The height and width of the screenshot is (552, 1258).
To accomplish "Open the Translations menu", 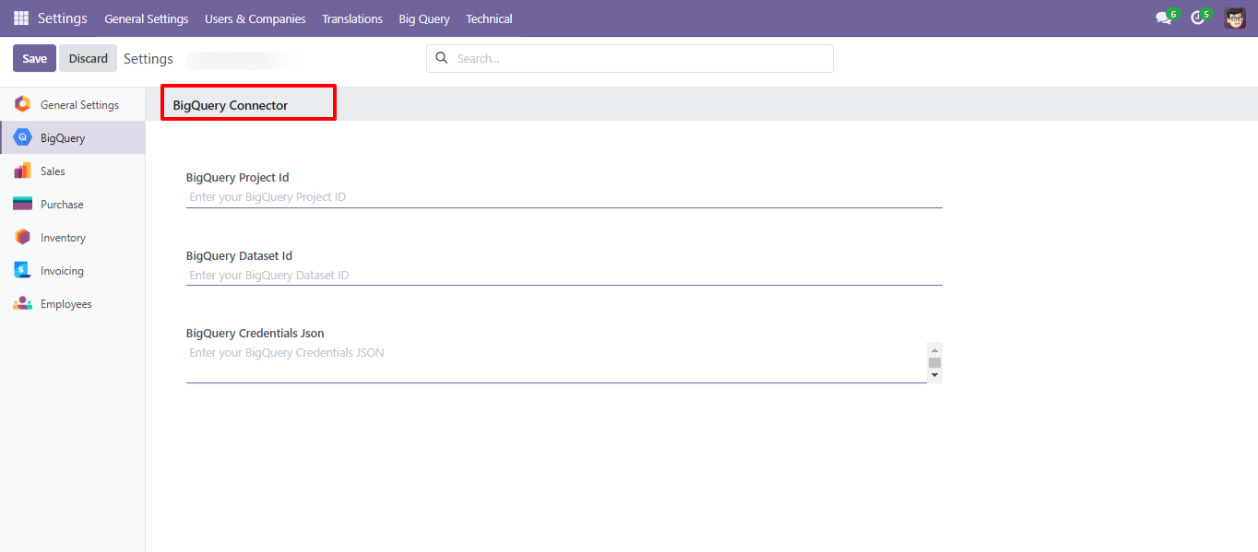I will [352, 19].
